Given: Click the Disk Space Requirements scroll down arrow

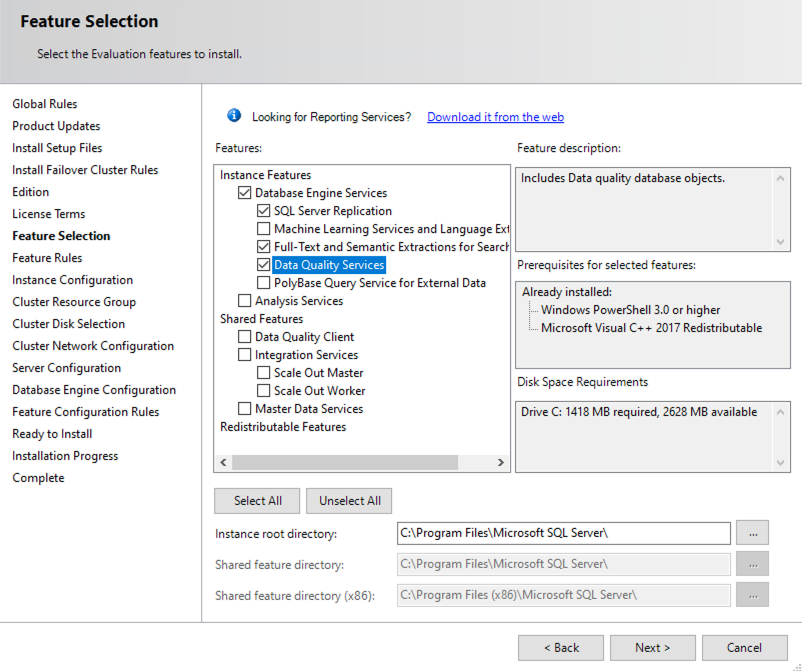Looking at the screenshot, I should coord(780,463).
